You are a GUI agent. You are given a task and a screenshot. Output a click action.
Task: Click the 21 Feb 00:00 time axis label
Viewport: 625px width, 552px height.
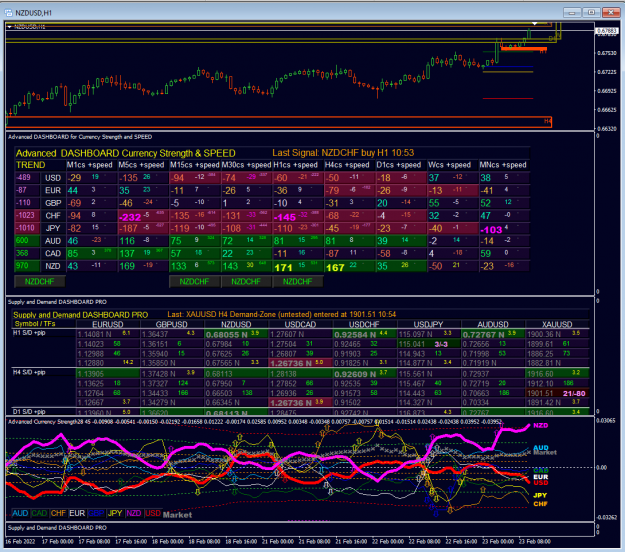click(x=278, y=541)
